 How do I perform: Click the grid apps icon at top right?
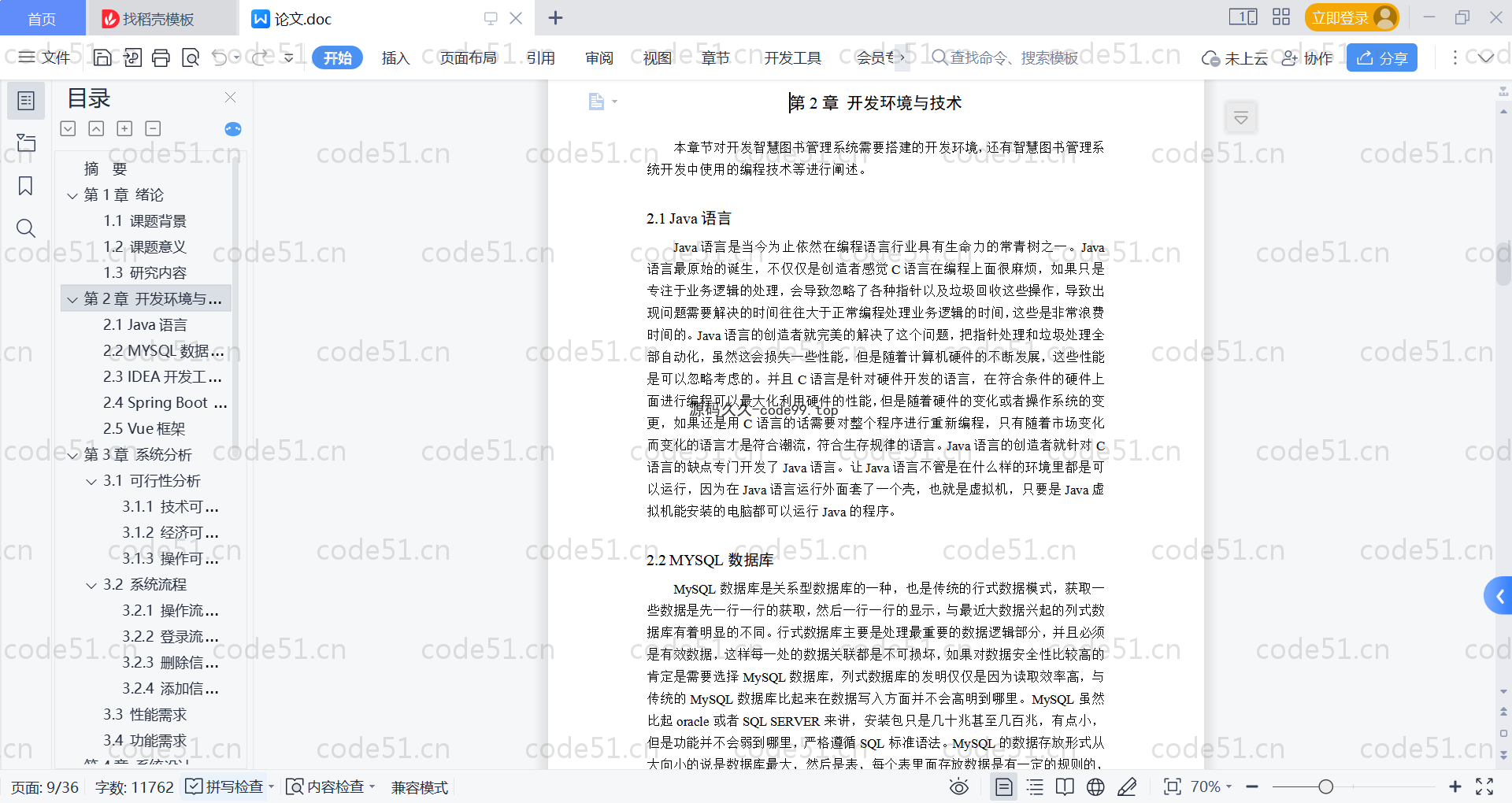1281,17
